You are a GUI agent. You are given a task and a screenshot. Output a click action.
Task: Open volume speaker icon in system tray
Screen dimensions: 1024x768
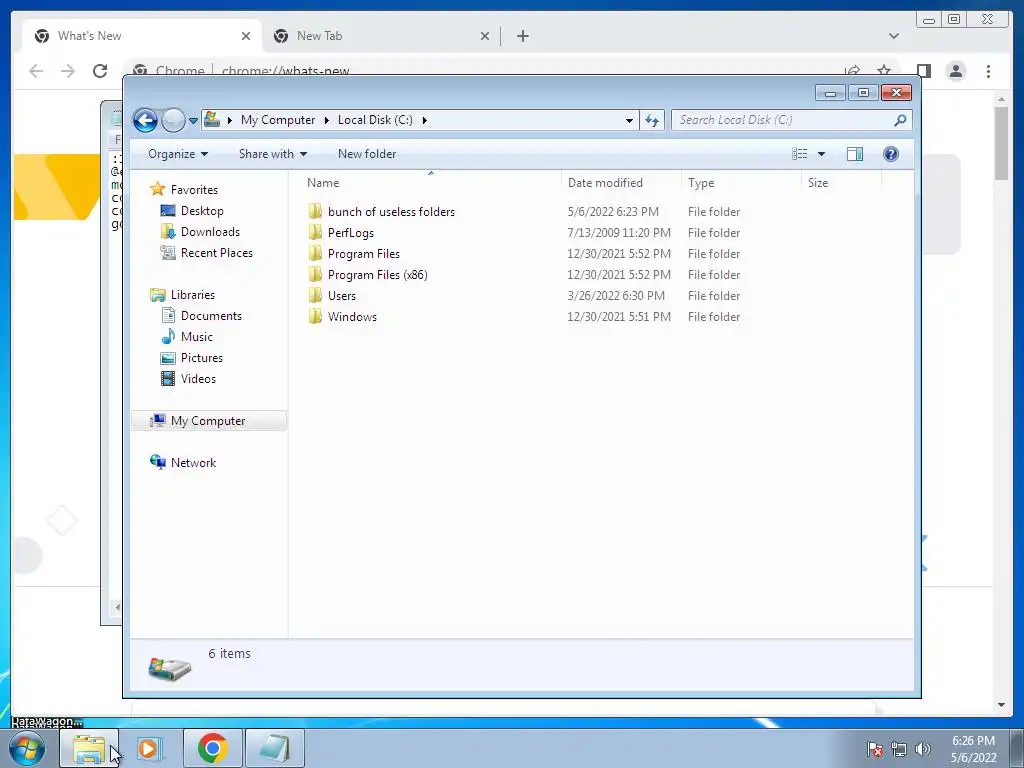[922, 749]
